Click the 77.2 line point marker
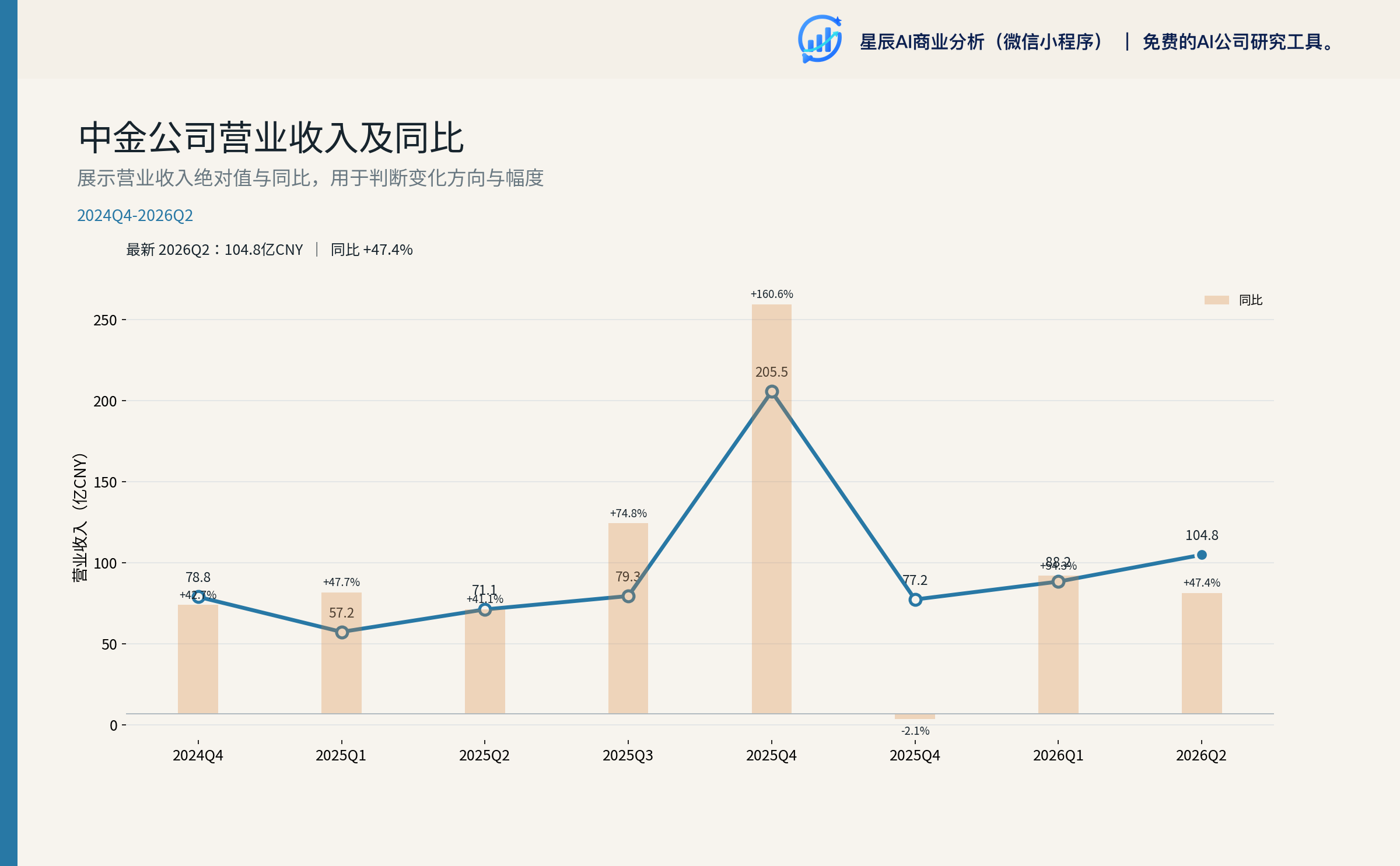 pyautogui.click(x=915, y=599)
